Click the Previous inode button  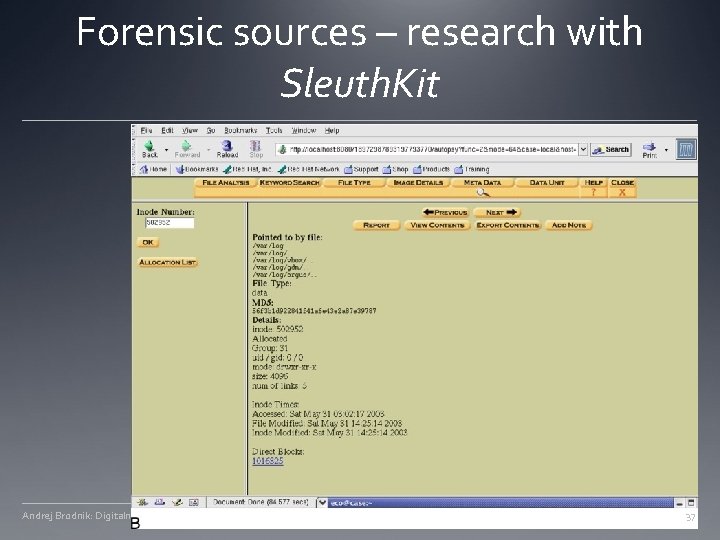coord(445,212)
